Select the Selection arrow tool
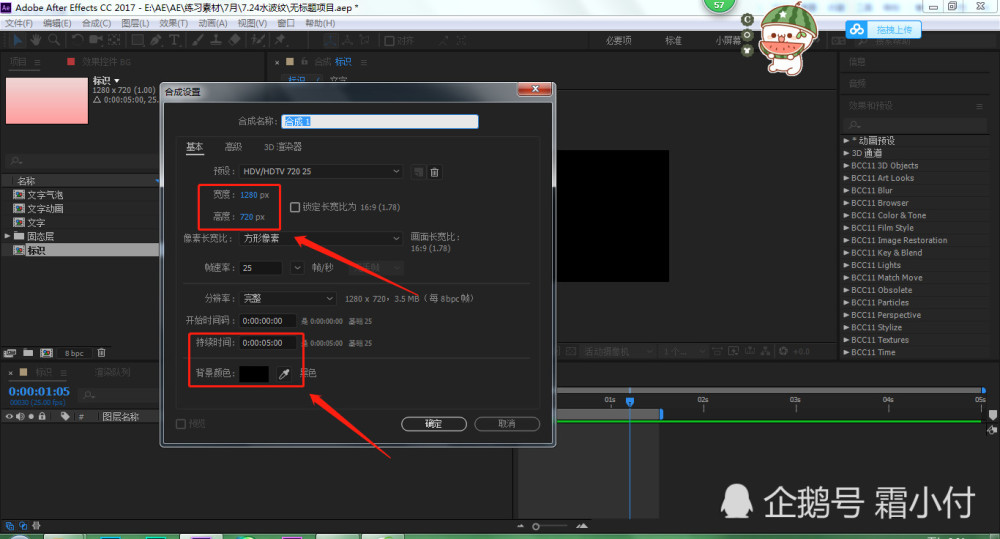Image resolution: width=1000 pixels, height=539 pixels. click(x=17, y=40)
